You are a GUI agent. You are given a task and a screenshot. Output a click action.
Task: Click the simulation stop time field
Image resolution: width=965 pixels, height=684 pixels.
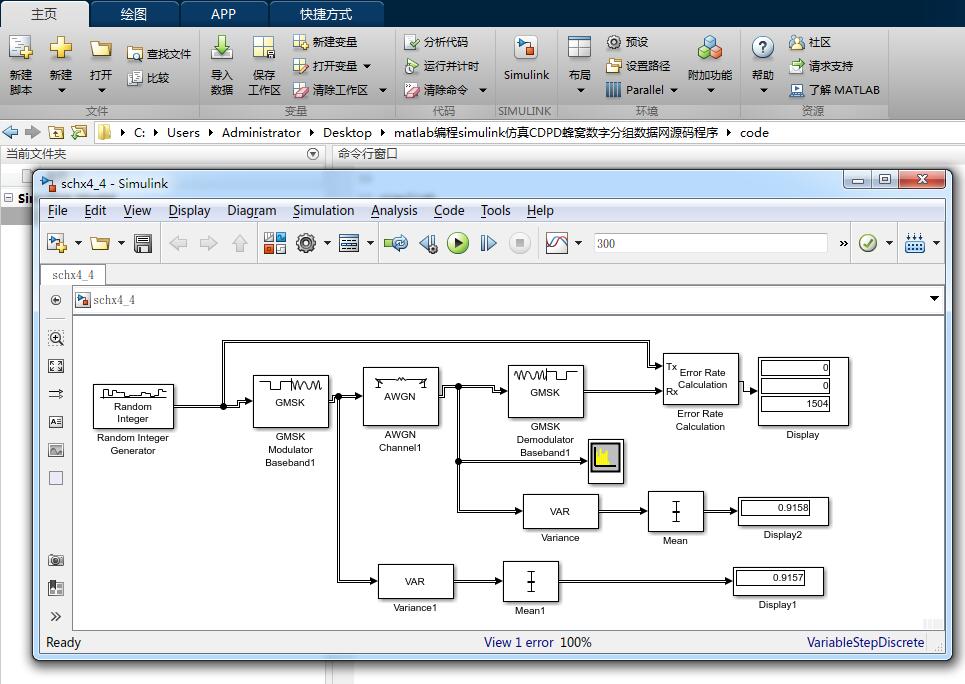[710, 243]
